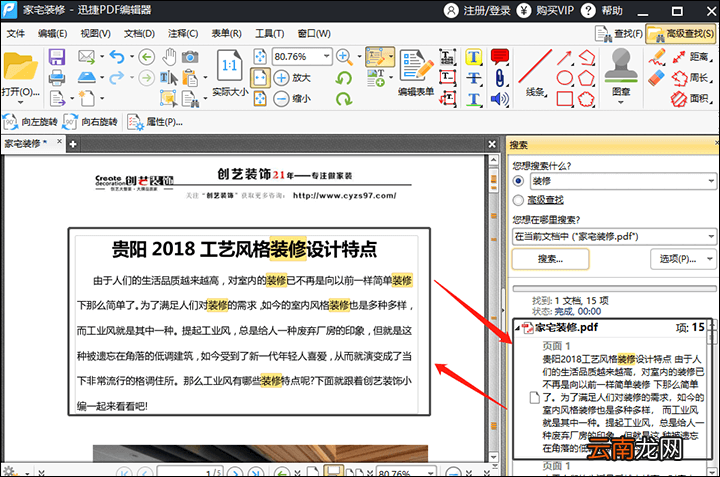Expand the 图章 stamp dropdown arrow
Screen dimensions: 720x477
(621, 102)
